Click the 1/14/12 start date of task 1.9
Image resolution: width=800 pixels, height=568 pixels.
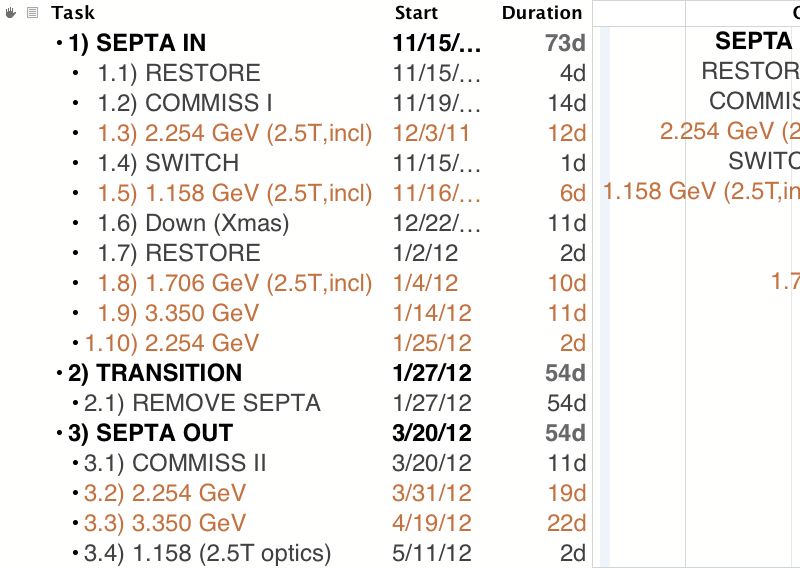click(432, 313)
